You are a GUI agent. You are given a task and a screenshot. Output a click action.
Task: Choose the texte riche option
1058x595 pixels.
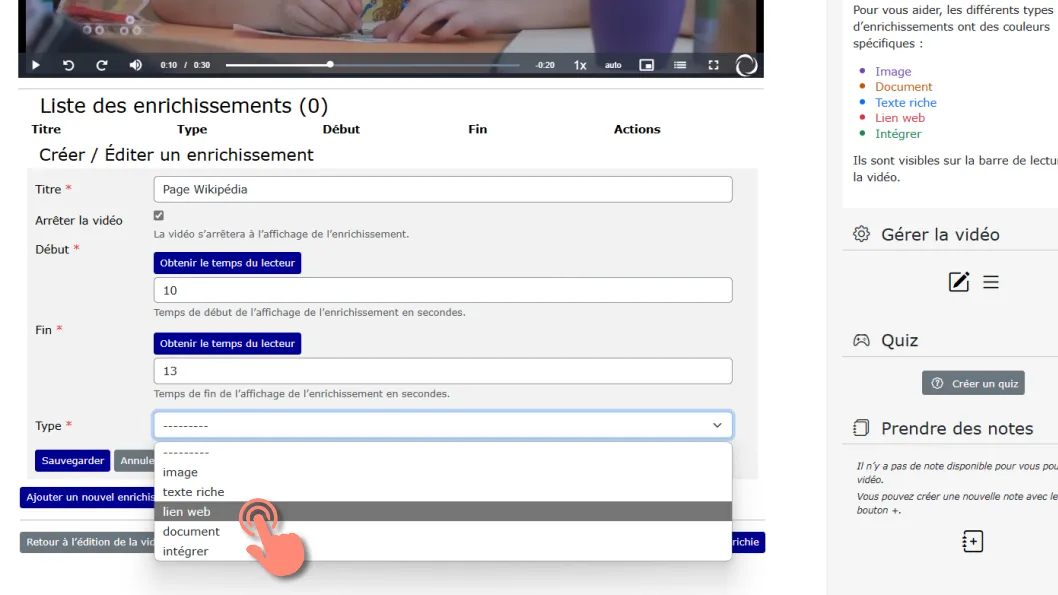[x=443, y=492]
